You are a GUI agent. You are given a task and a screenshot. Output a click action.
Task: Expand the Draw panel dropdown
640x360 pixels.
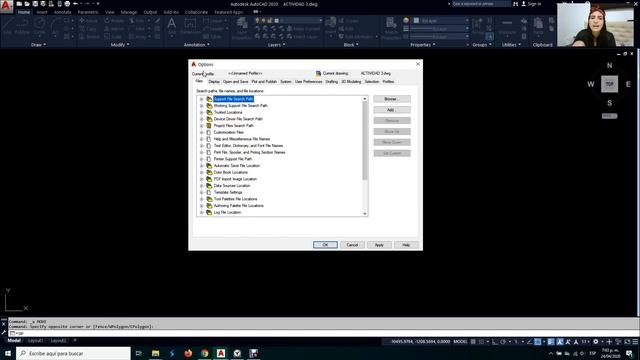38,44
